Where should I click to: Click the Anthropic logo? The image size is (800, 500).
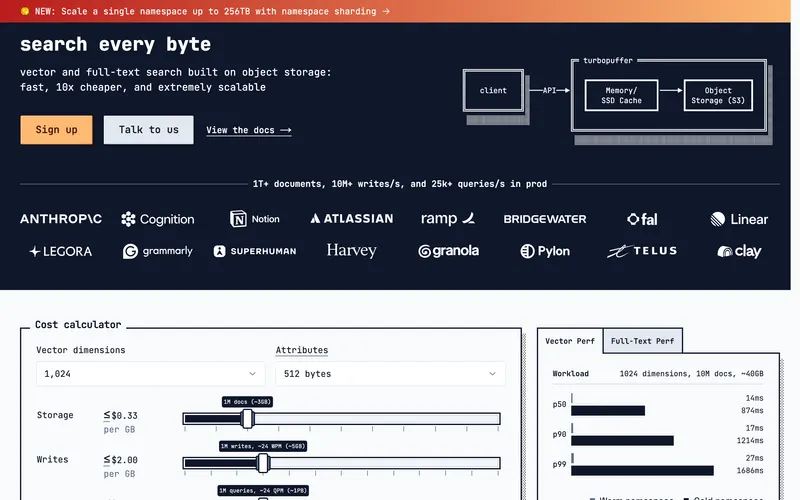click(x=61, y=219)
